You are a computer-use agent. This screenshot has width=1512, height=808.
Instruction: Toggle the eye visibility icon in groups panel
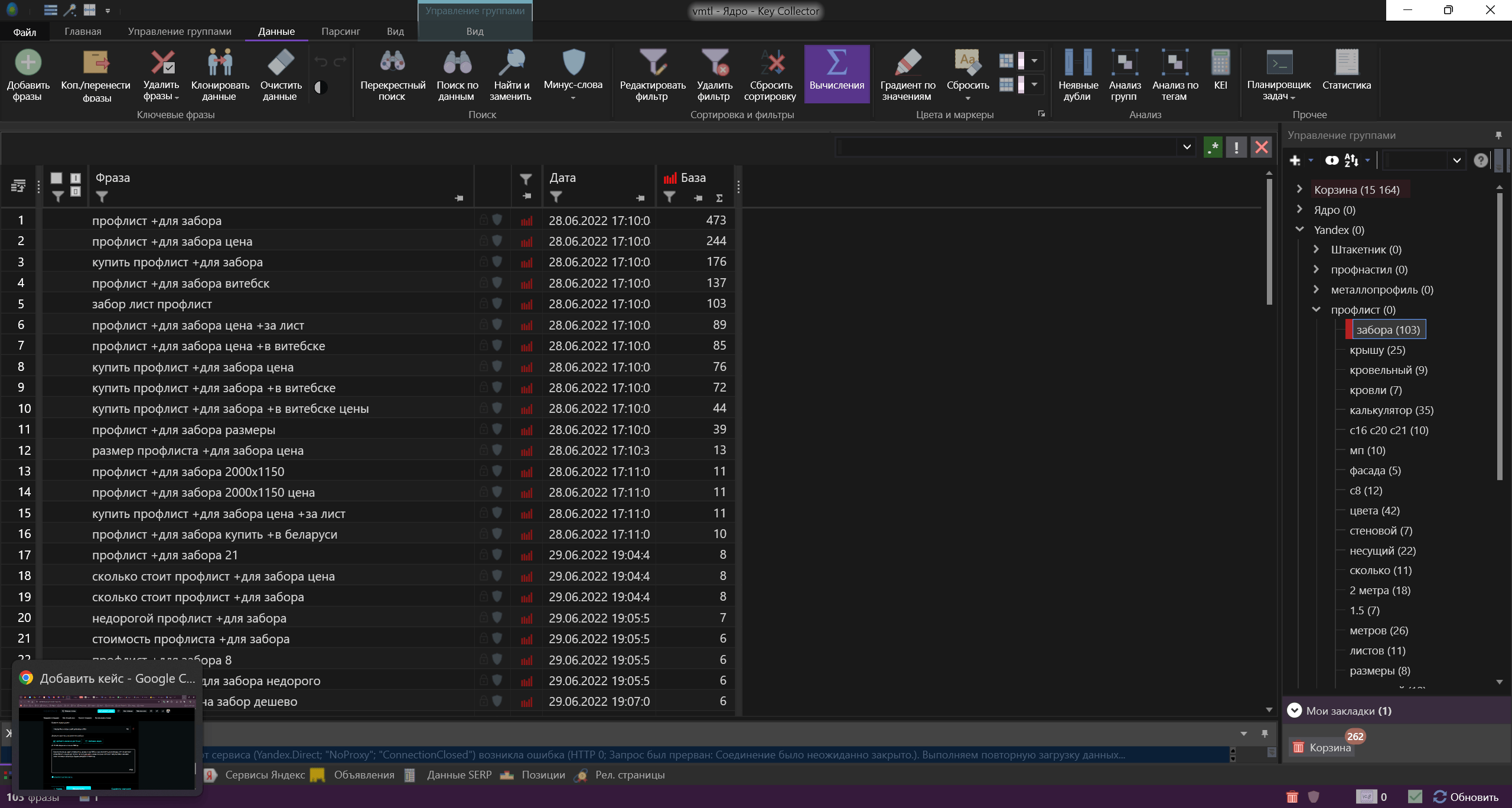click(x=1331, y=160)
